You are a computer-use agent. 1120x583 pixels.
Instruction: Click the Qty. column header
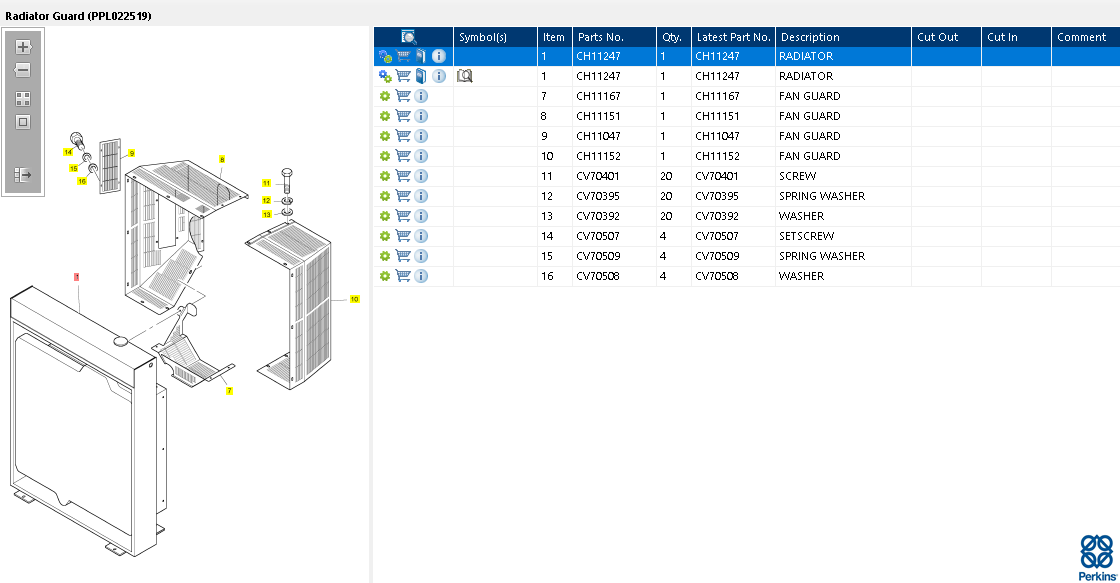[671, 37]
